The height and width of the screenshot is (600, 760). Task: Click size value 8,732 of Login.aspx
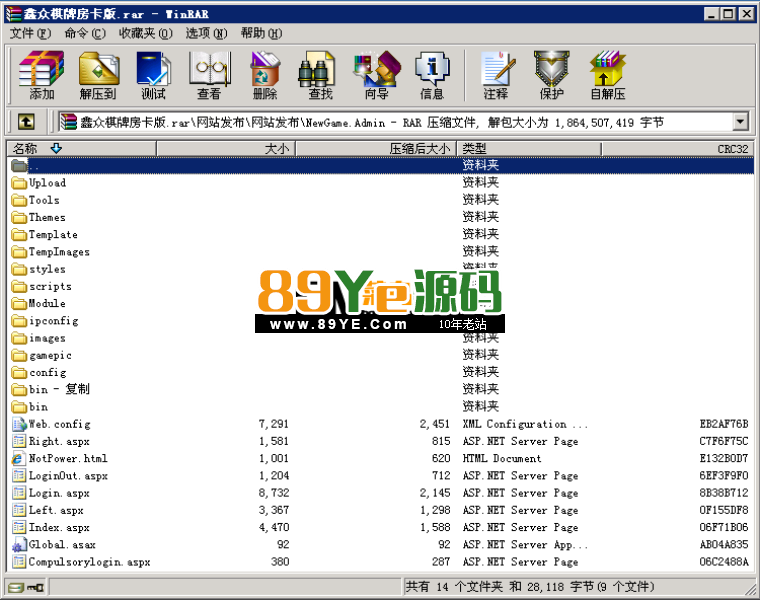pos(274,493)
